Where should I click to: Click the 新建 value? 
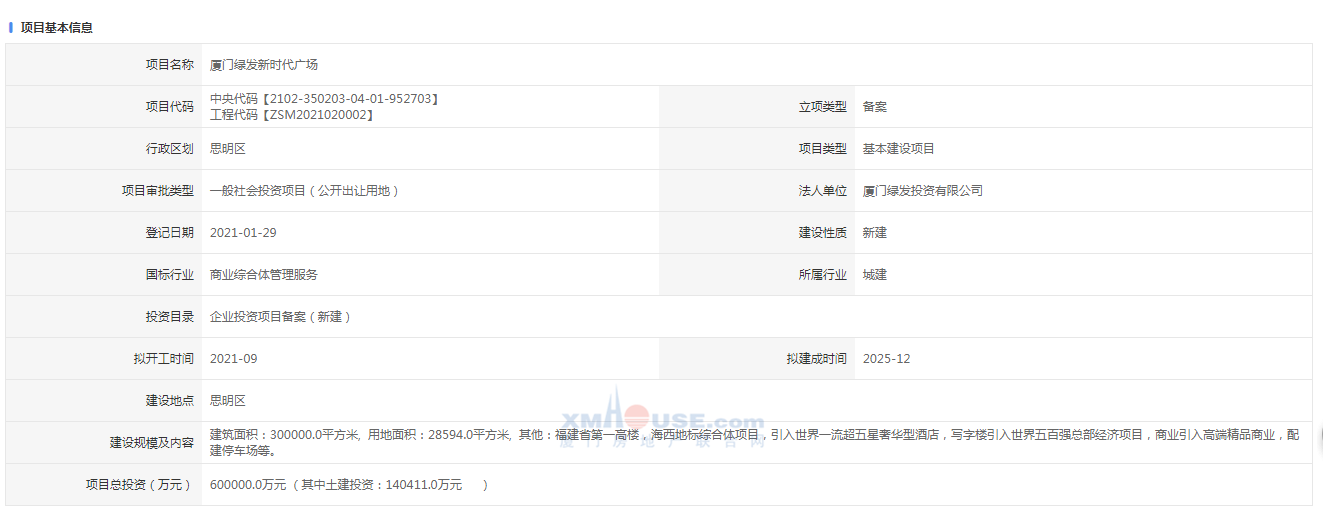point(875,232)
